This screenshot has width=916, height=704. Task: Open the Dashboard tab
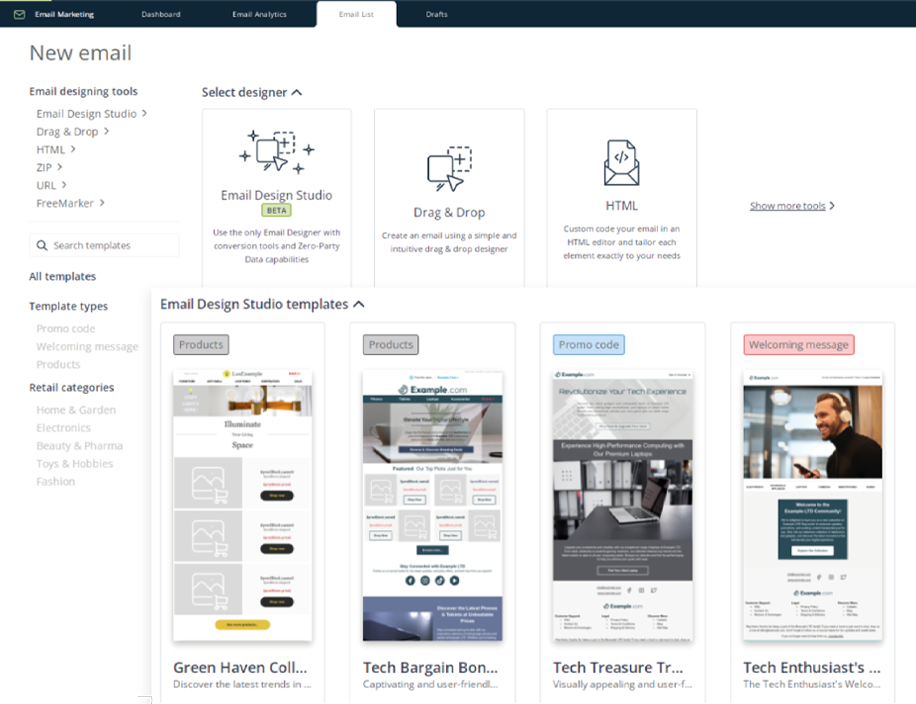pos(161,14)
